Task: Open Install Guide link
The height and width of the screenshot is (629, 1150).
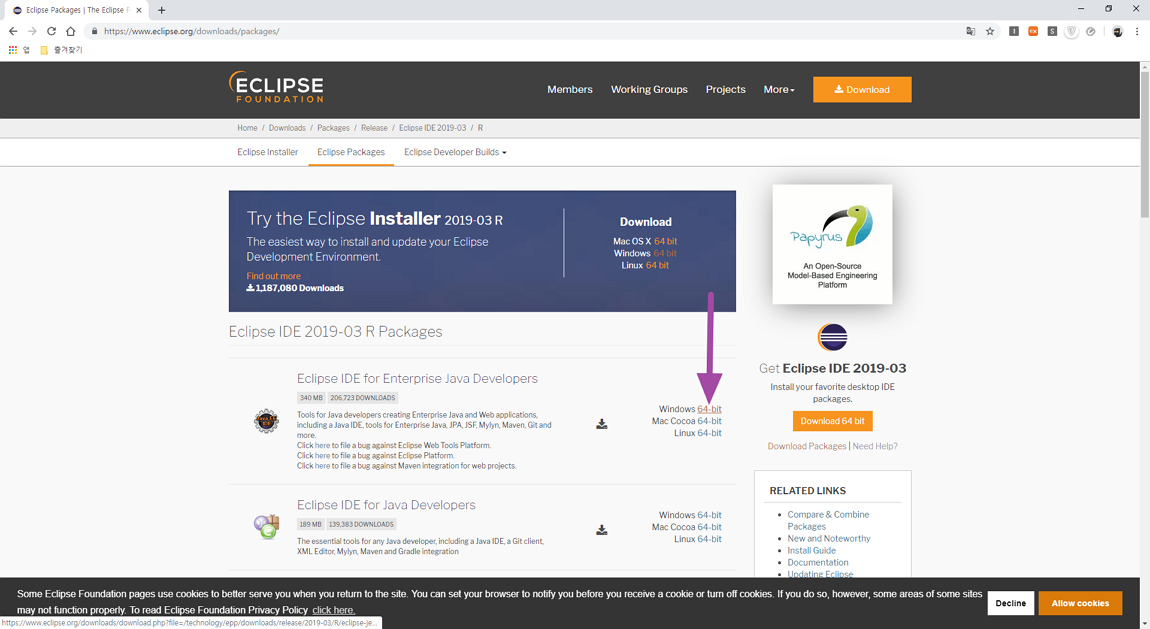Action: 811,551
